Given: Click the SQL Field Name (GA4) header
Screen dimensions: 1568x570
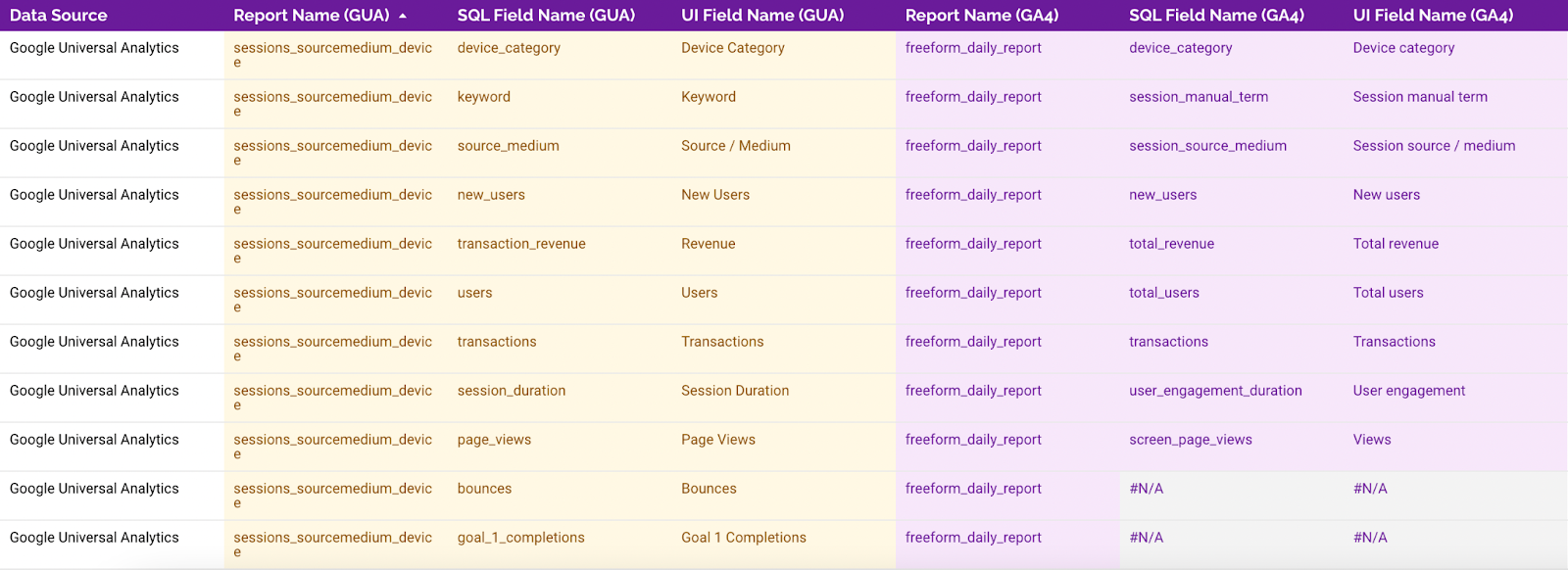Looking at the screenshot, I should click(1216, 16).
